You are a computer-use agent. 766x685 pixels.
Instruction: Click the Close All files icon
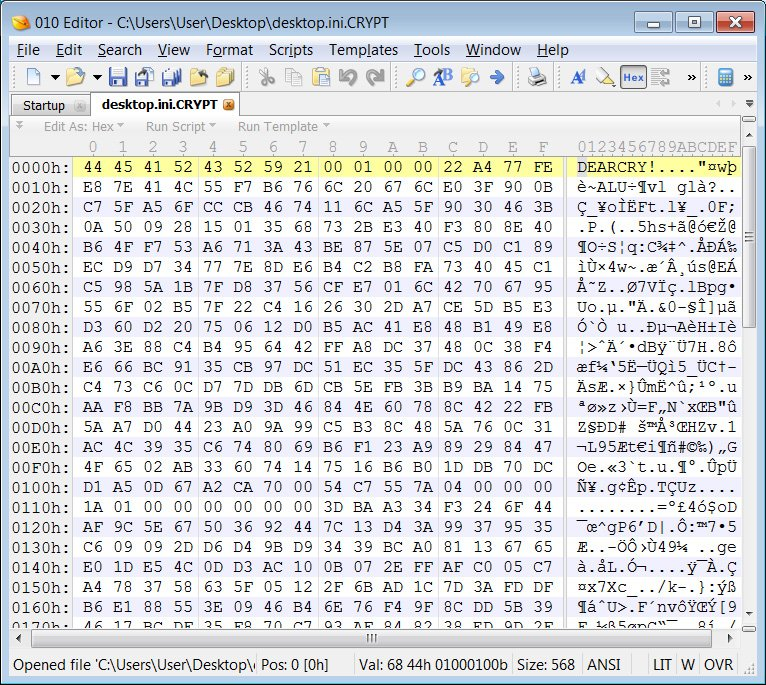(x=225, y=77)
